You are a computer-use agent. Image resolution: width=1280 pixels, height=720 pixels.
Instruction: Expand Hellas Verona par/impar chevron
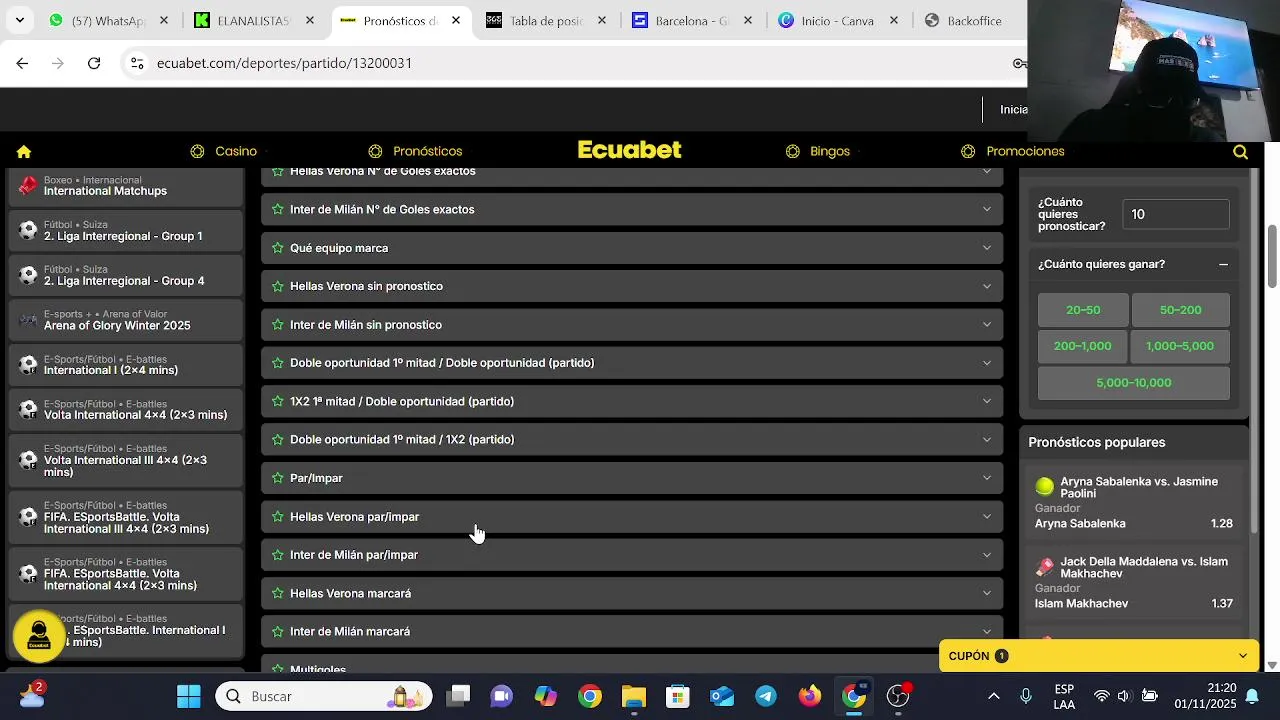pos(987,517)
